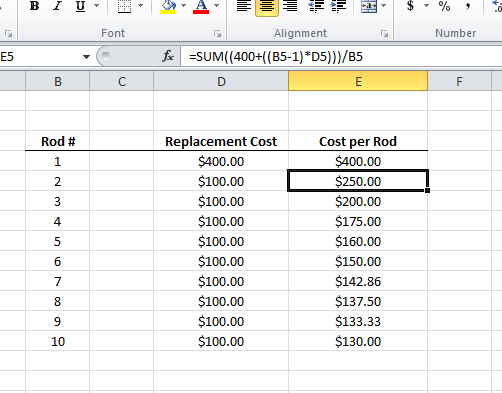502x393 pixels.
Task: Apply cell borders button
Action: (124, 6)
